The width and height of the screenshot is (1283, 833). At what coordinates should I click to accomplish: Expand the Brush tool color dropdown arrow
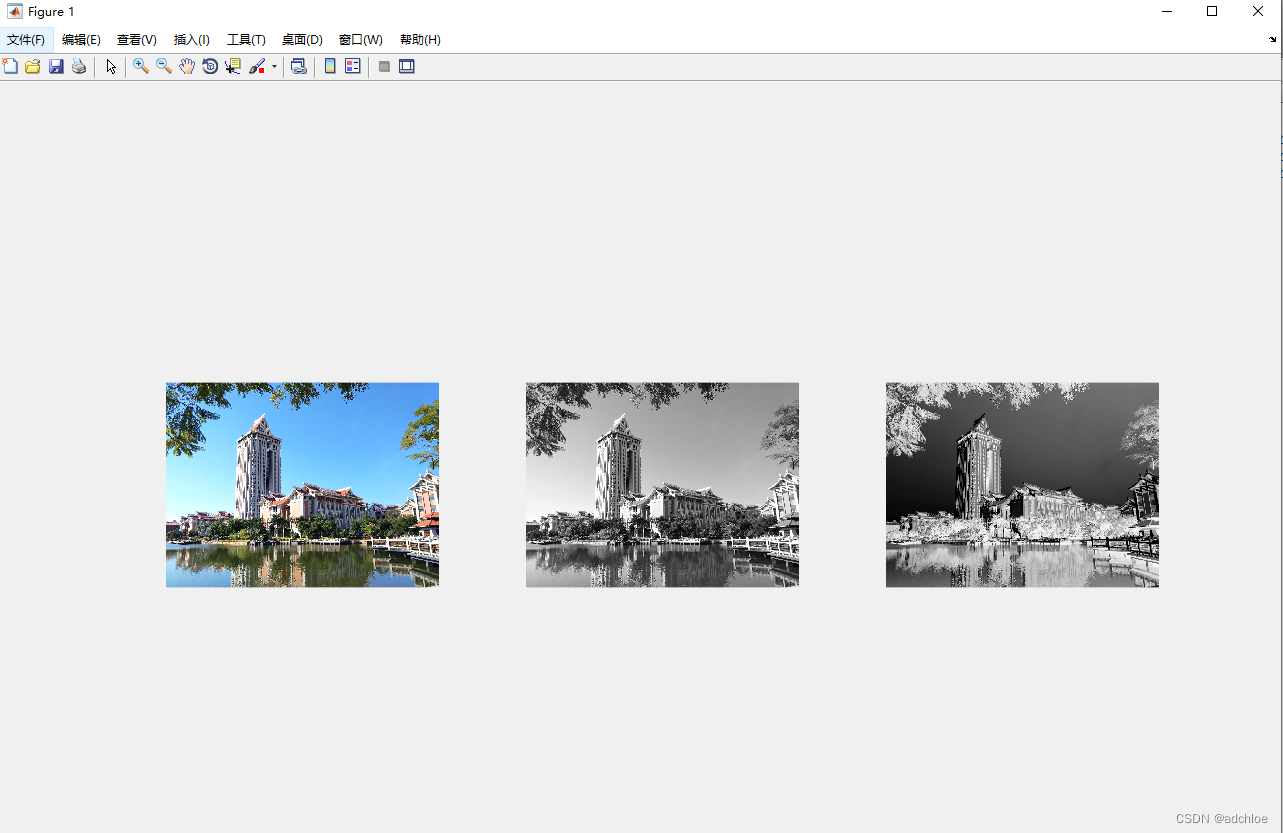274,67
